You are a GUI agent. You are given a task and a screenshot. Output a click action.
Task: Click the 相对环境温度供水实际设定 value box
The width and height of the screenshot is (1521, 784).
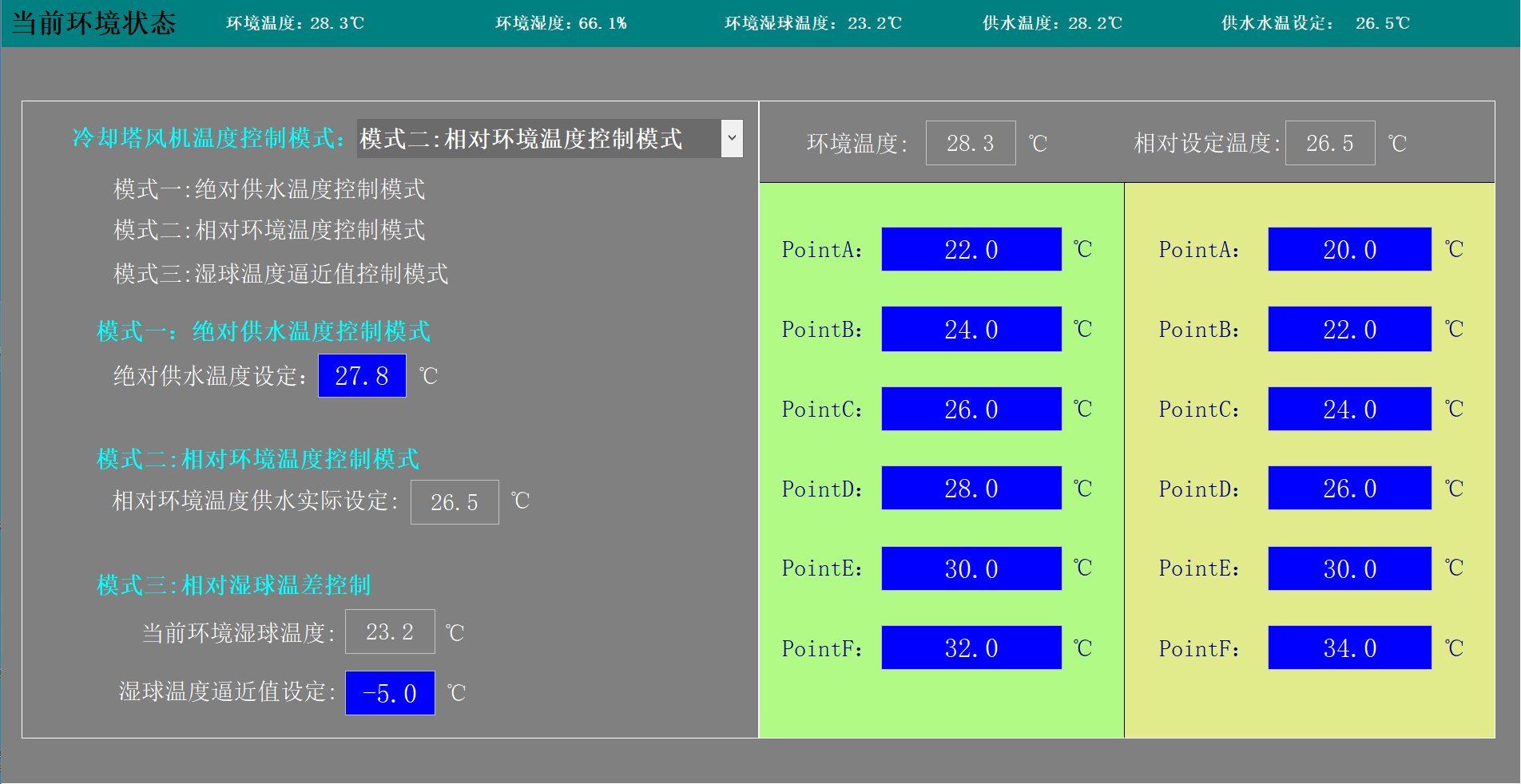point(455,502)
